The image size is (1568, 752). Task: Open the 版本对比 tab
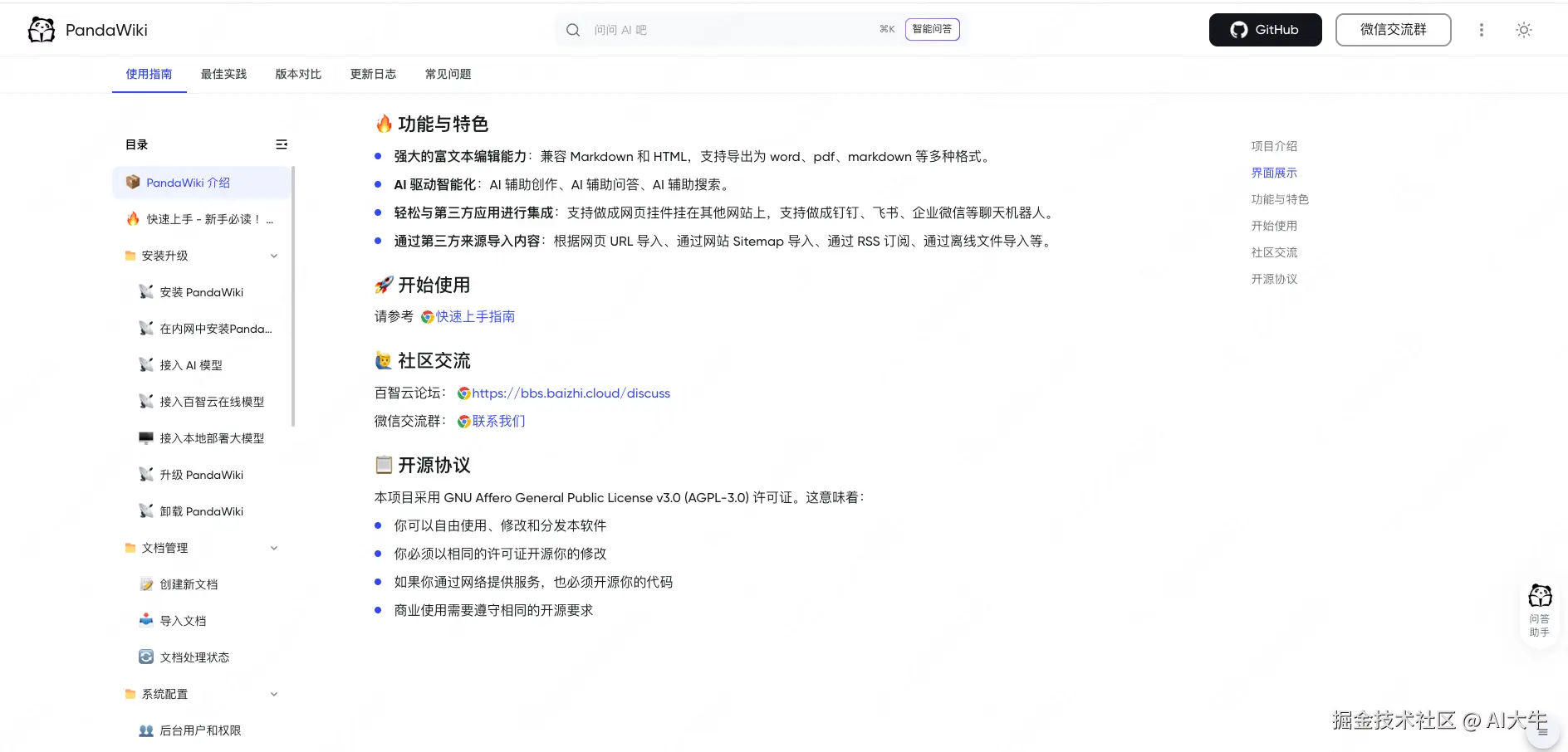click(299, 74)
